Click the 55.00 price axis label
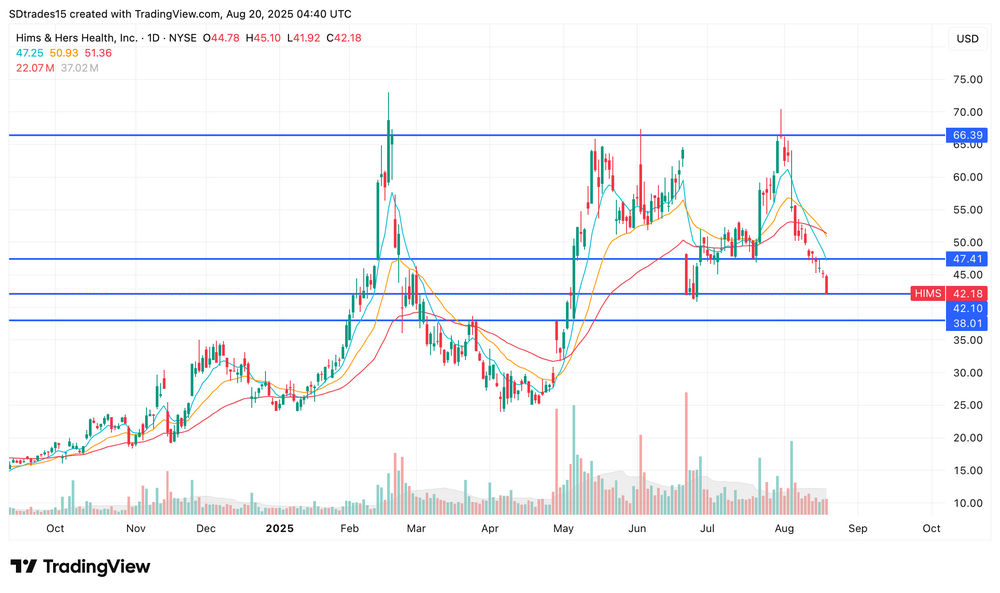 (x=967, y=210)
